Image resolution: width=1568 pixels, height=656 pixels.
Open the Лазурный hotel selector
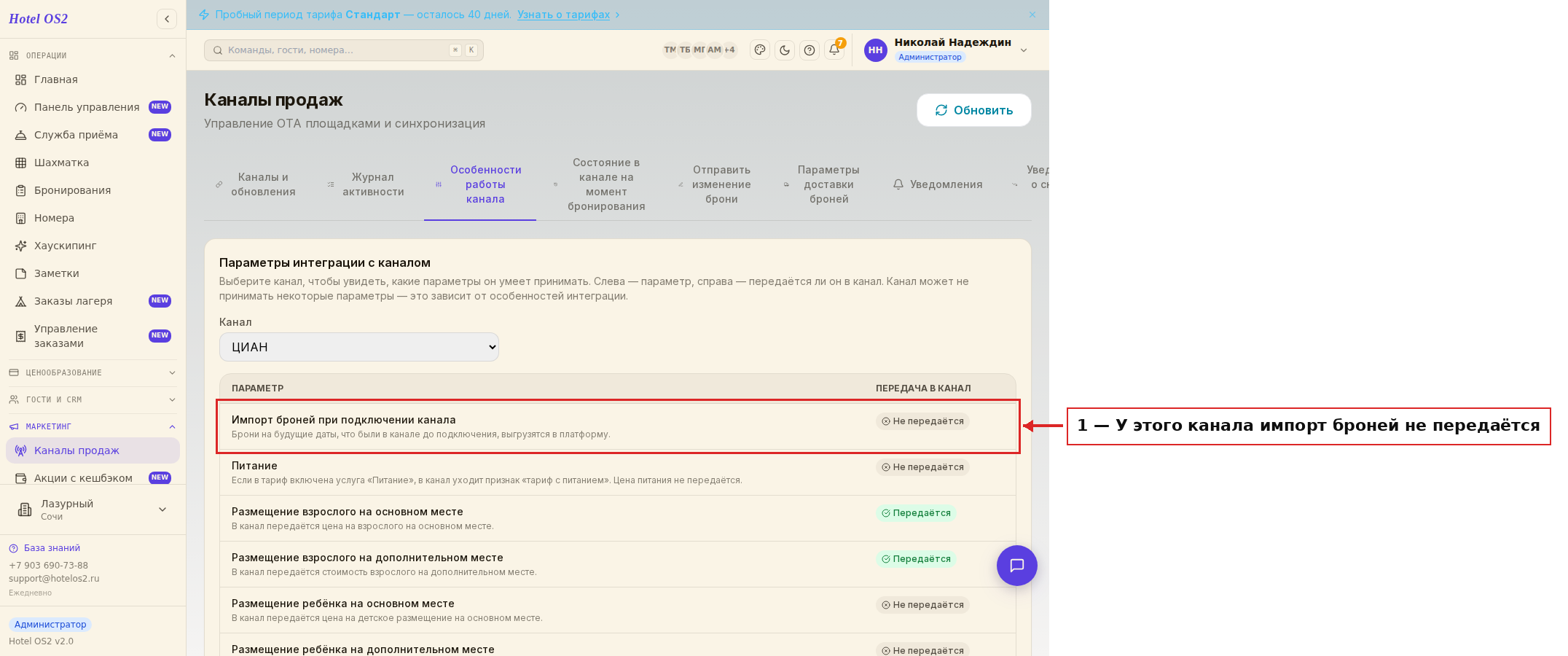click(93, 509)
